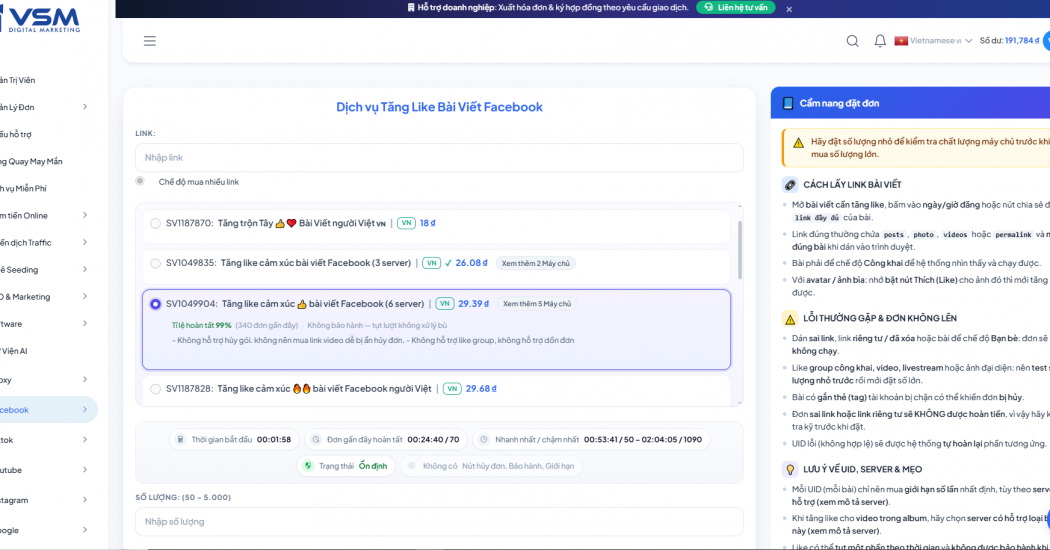Expand the Youtube sidebar chevron
The image size is (1050, 550).
85,470
